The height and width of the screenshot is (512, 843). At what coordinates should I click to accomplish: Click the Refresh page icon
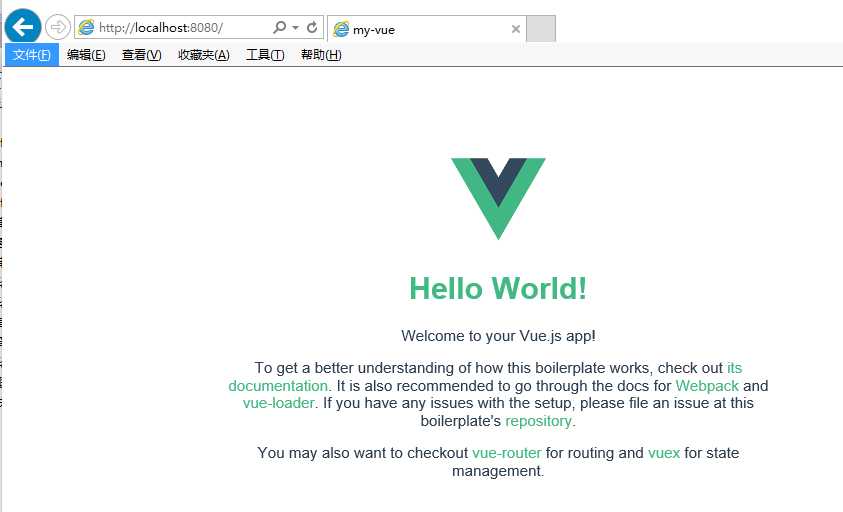[312, 27]
